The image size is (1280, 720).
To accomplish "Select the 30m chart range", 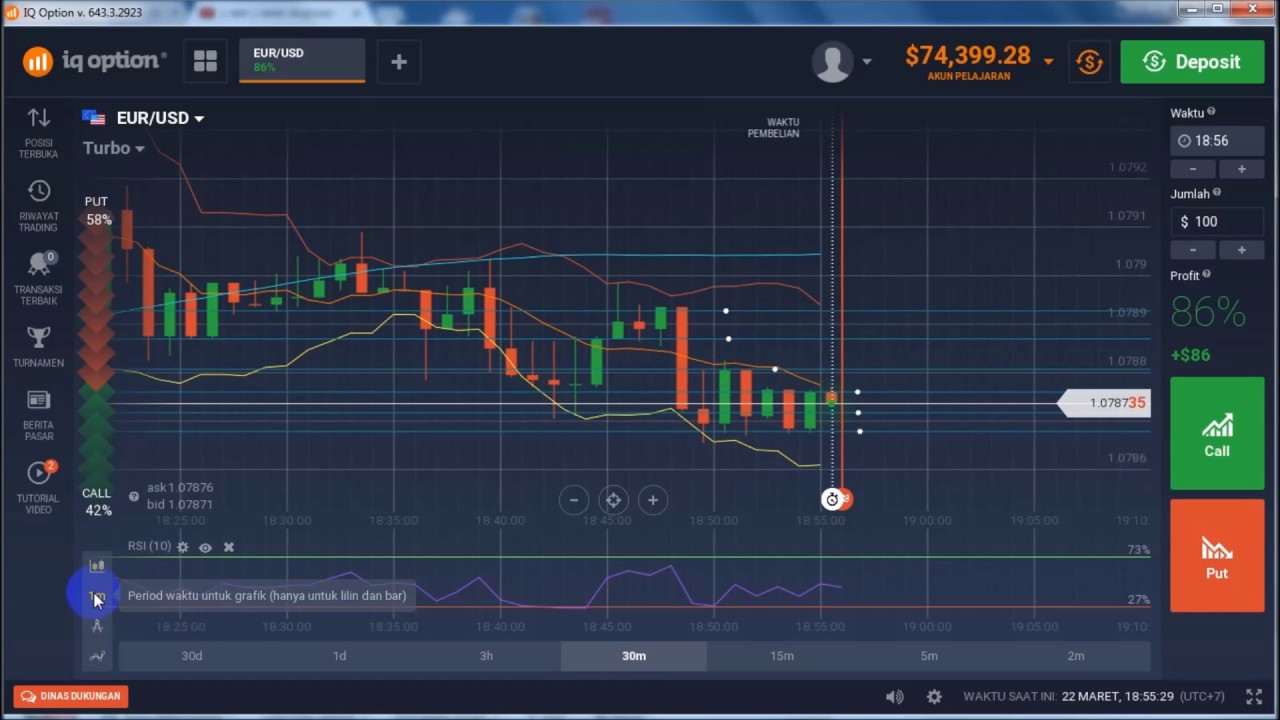I will point(634,656).
